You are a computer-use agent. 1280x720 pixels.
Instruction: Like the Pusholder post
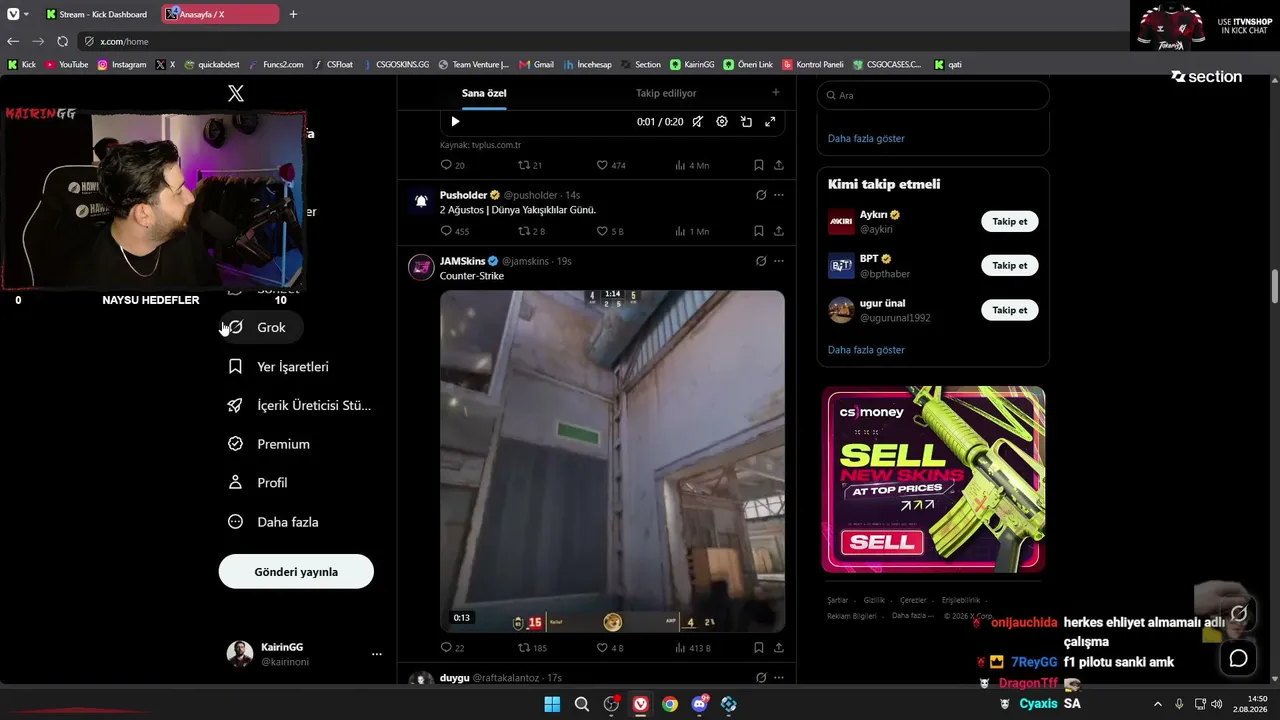[602, 231]
